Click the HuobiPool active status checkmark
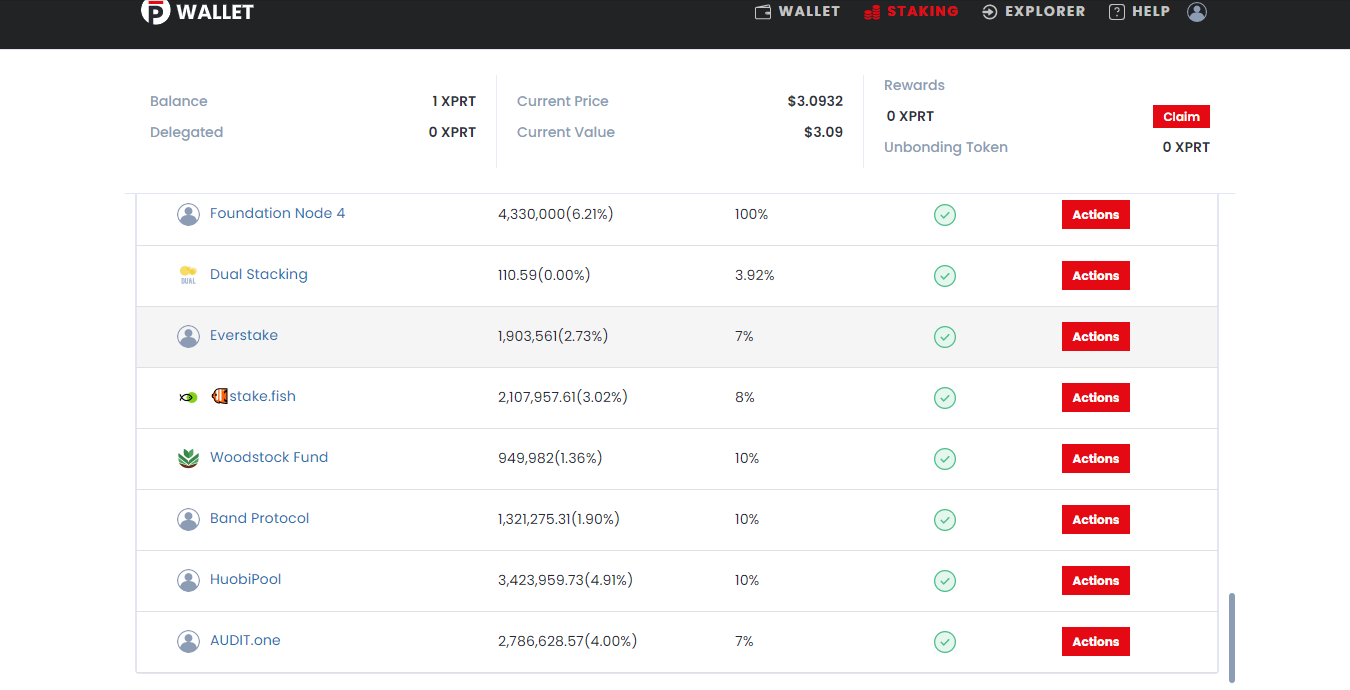The height and width of the screenshot is (690, 1350). point(945,581)
